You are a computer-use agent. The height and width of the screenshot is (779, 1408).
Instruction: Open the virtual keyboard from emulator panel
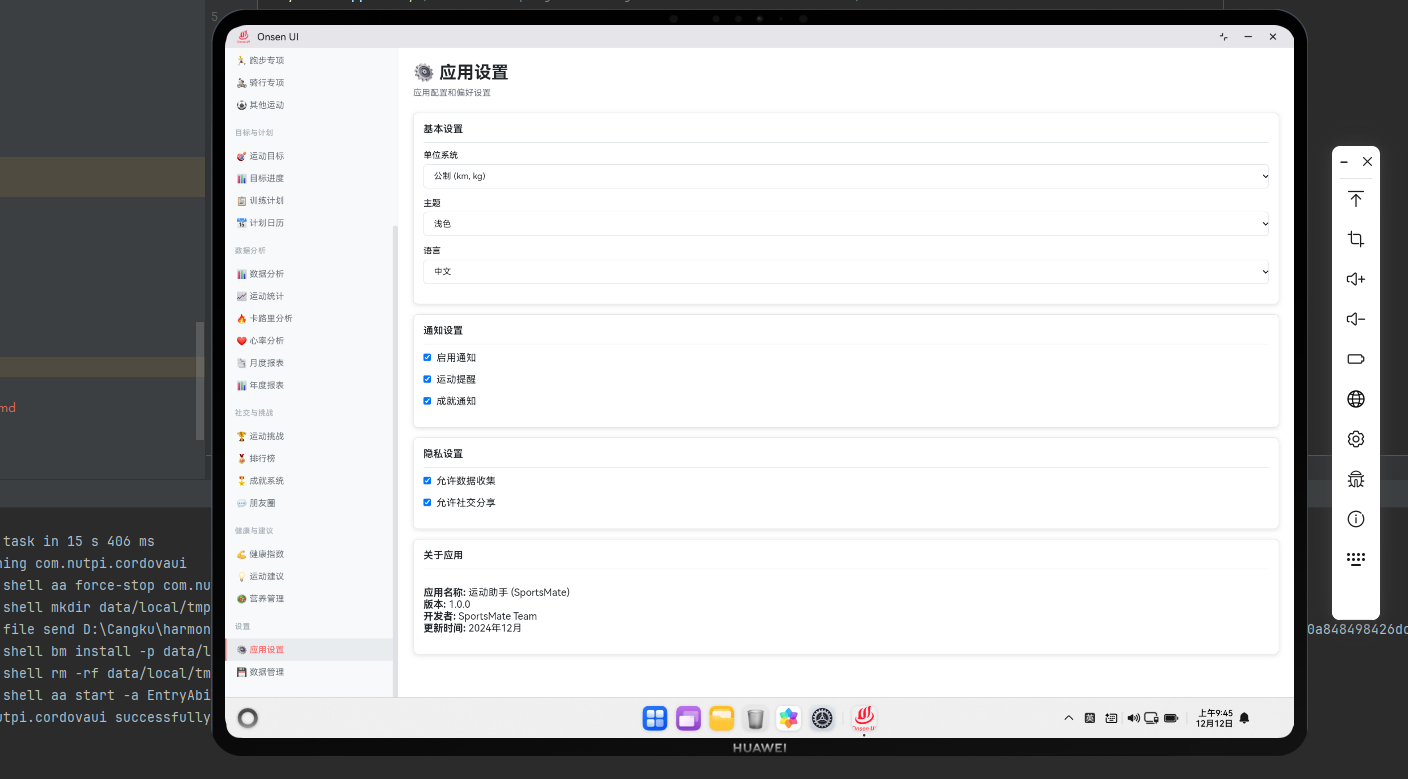click(1355, 559)
